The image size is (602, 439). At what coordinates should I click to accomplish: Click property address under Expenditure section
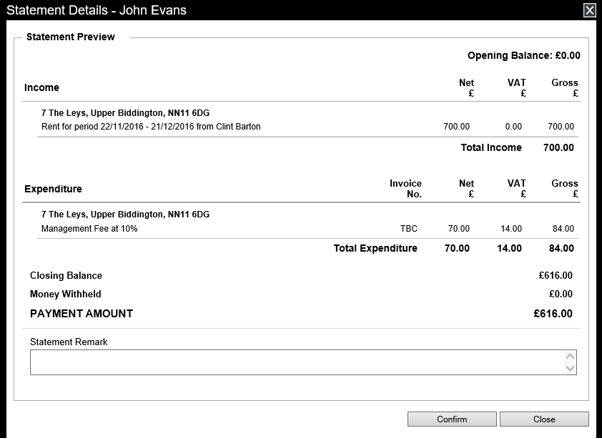point(126,214)
